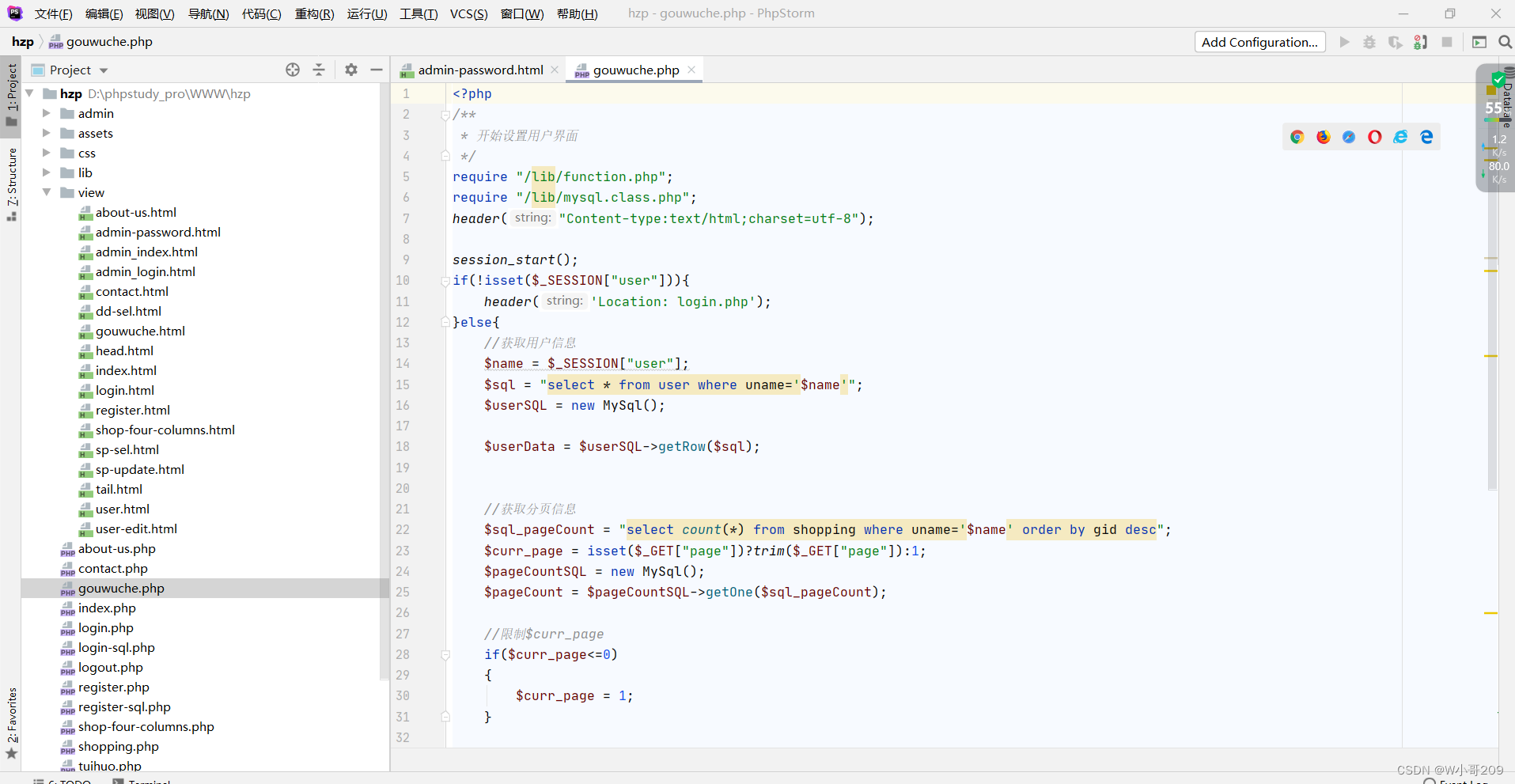Select logout.php in project tree
1515x784 pixels.
[110, 667]
